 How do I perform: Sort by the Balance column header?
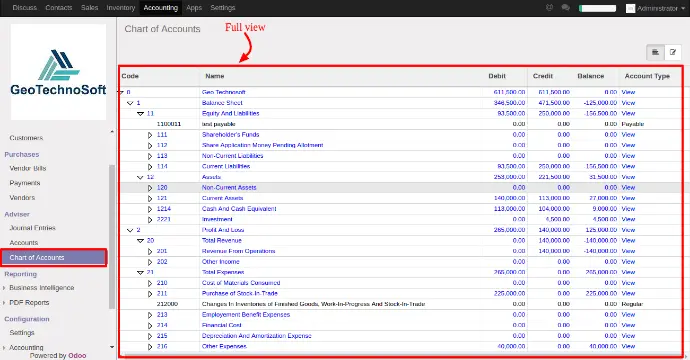[591, 76]
